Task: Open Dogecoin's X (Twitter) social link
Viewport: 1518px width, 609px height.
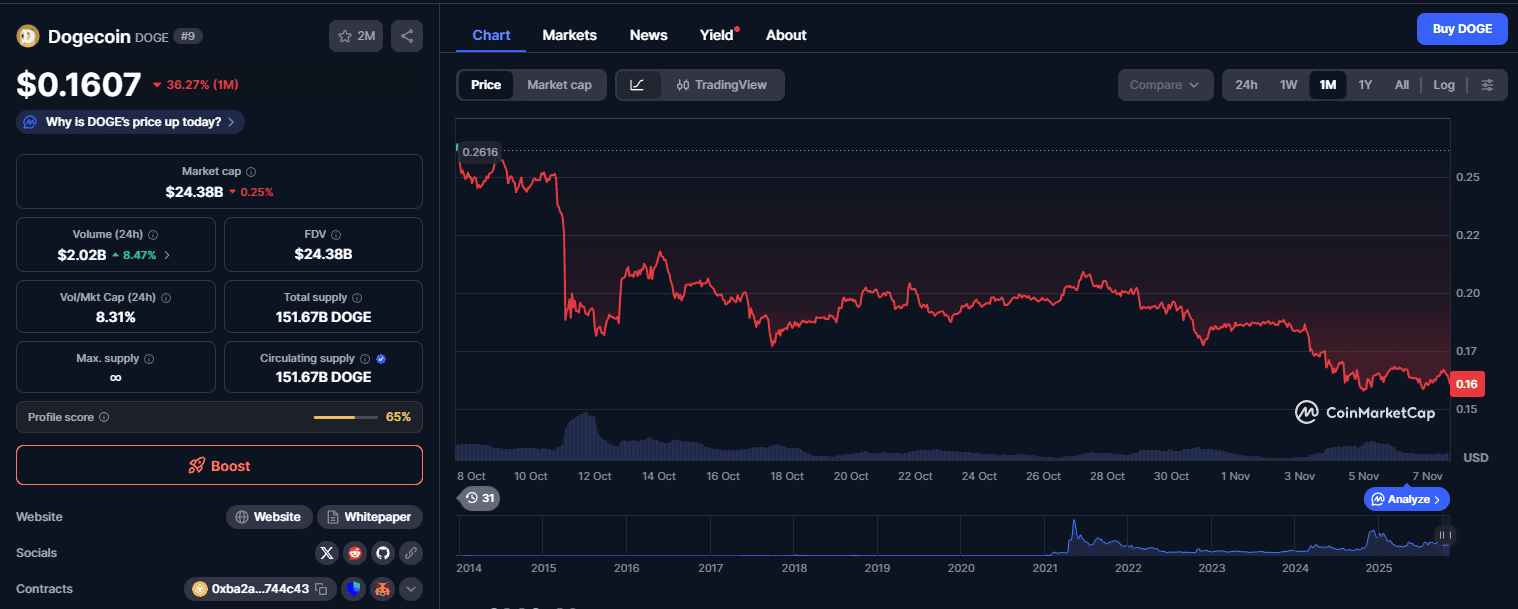Action: pyautogui.click(x=327, y=553)
